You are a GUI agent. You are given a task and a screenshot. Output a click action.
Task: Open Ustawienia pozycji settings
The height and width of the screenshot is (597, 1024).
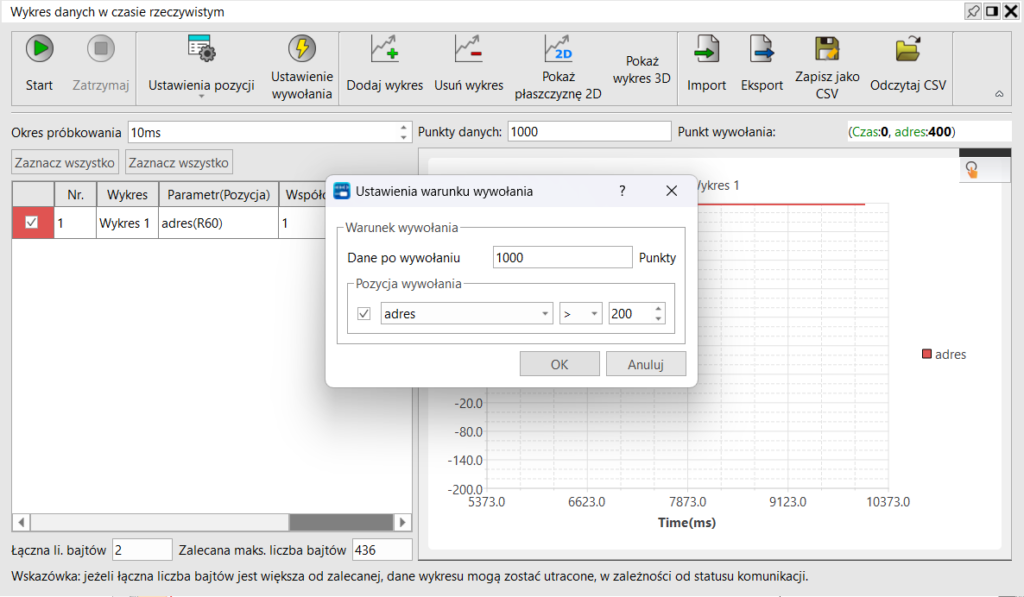pos(201,67)
